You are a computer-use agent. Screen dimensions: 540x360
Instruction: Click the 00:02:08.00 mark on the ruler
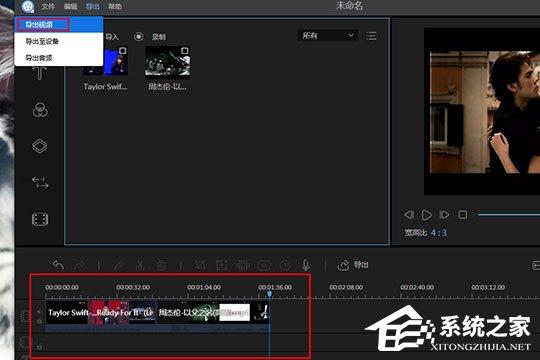[x=346, y=287]
